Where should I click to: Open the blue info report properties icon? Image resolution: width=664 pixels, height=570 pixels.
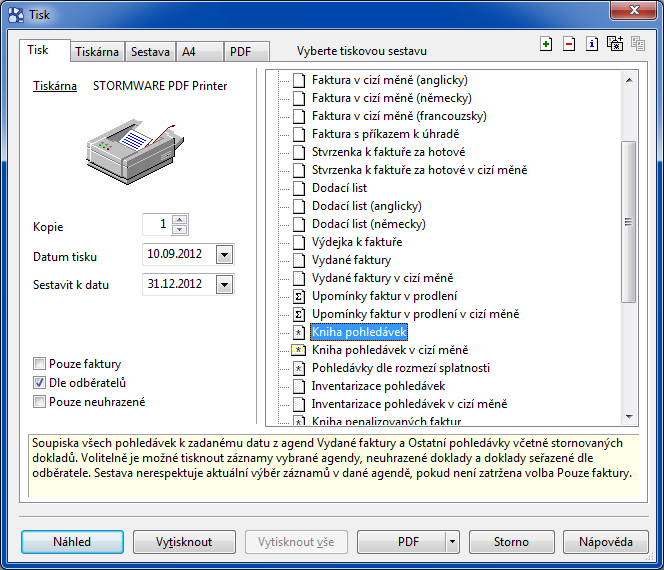[x=592, y=44]
